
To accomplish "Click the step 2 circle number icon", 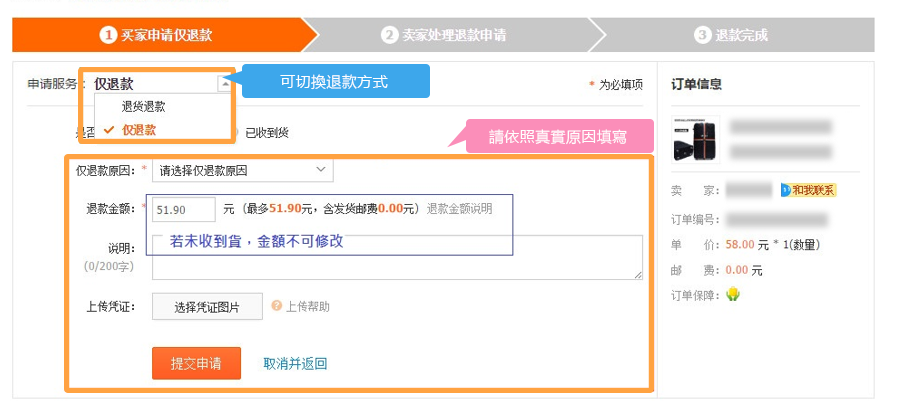I will tap(389, 35).
